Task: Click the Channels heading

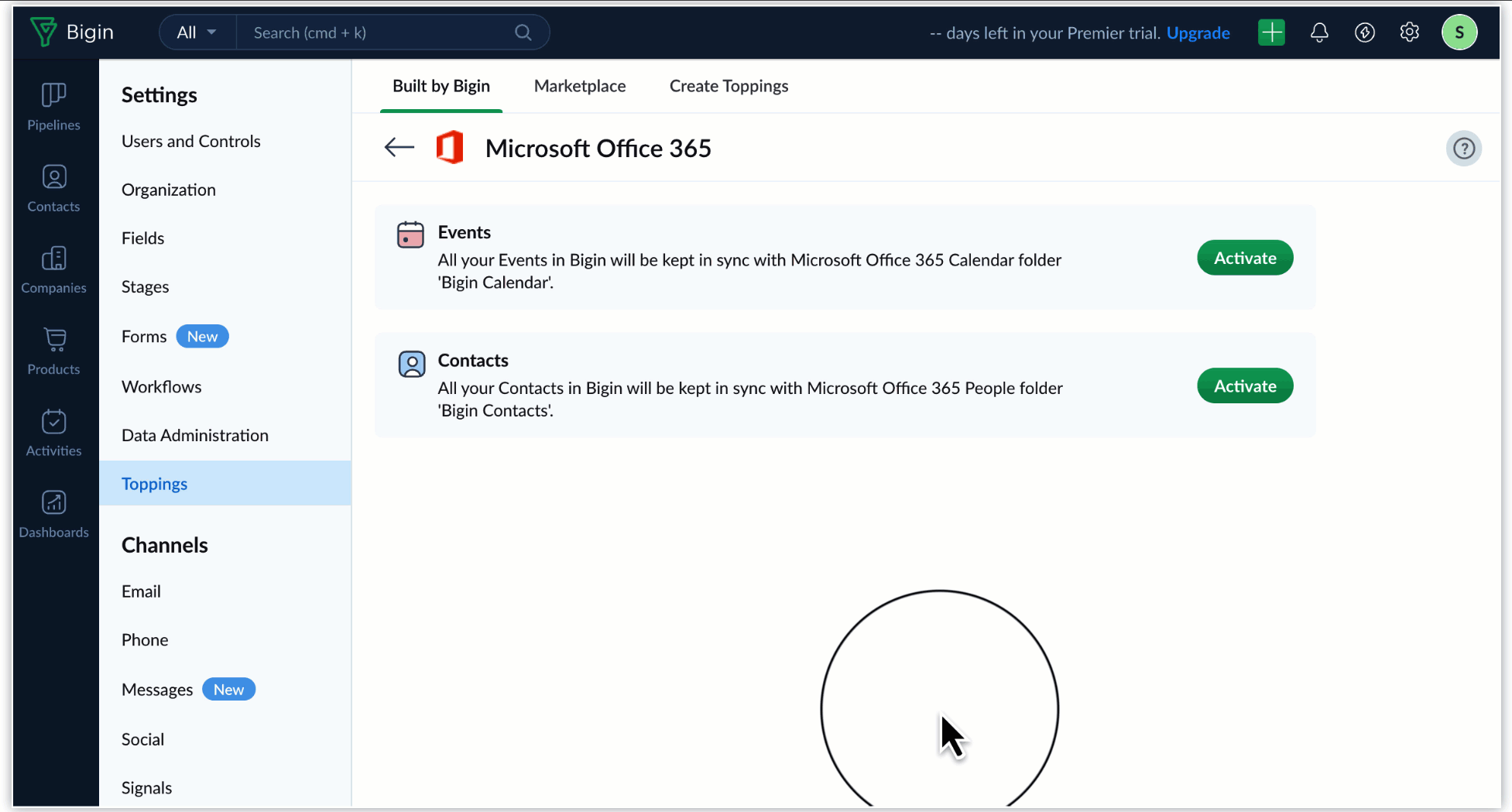Action: click(x=164, y=545)
